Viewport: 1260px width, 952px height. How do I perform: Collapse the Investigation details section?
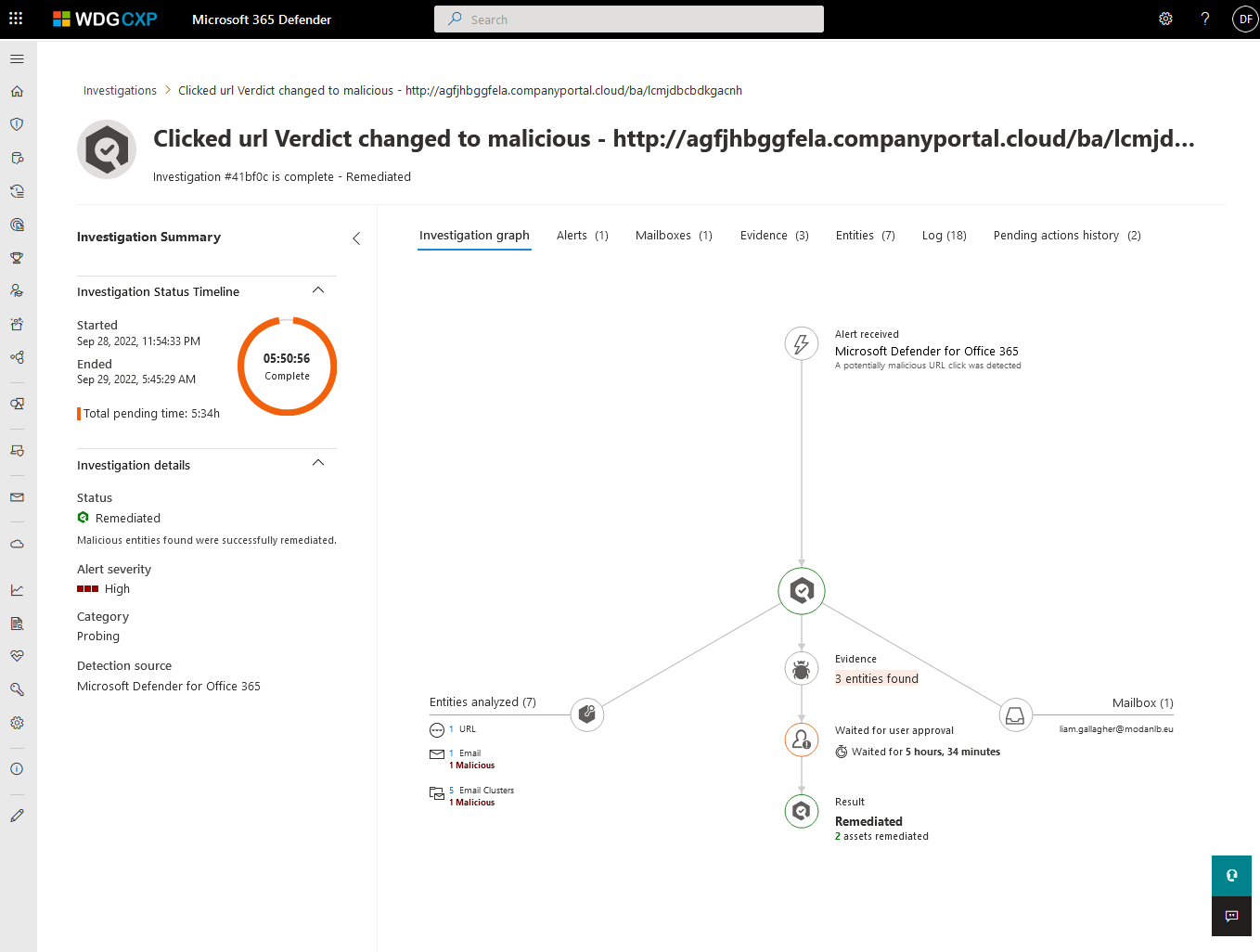tap(318, 463)
